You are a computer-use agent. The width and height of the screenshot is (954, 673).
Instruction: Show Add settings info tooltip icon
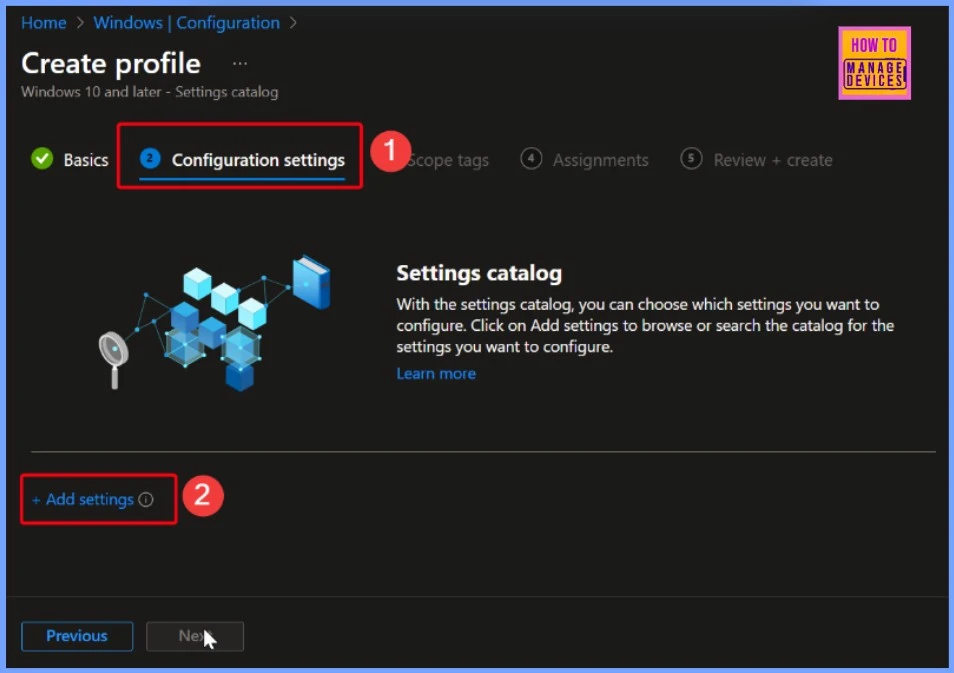(145, 500)
